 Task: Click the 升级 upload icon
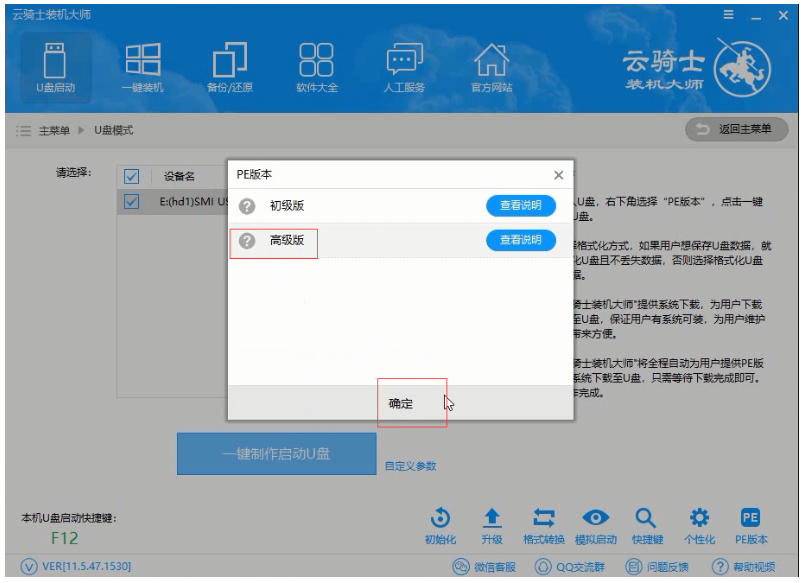tap(492, 521)
